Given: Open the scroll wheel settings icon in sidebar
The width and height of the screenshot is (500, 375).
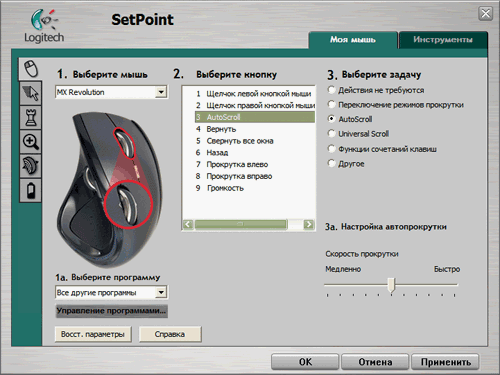Looking at the screenshot, I should (x=31, y=166).
